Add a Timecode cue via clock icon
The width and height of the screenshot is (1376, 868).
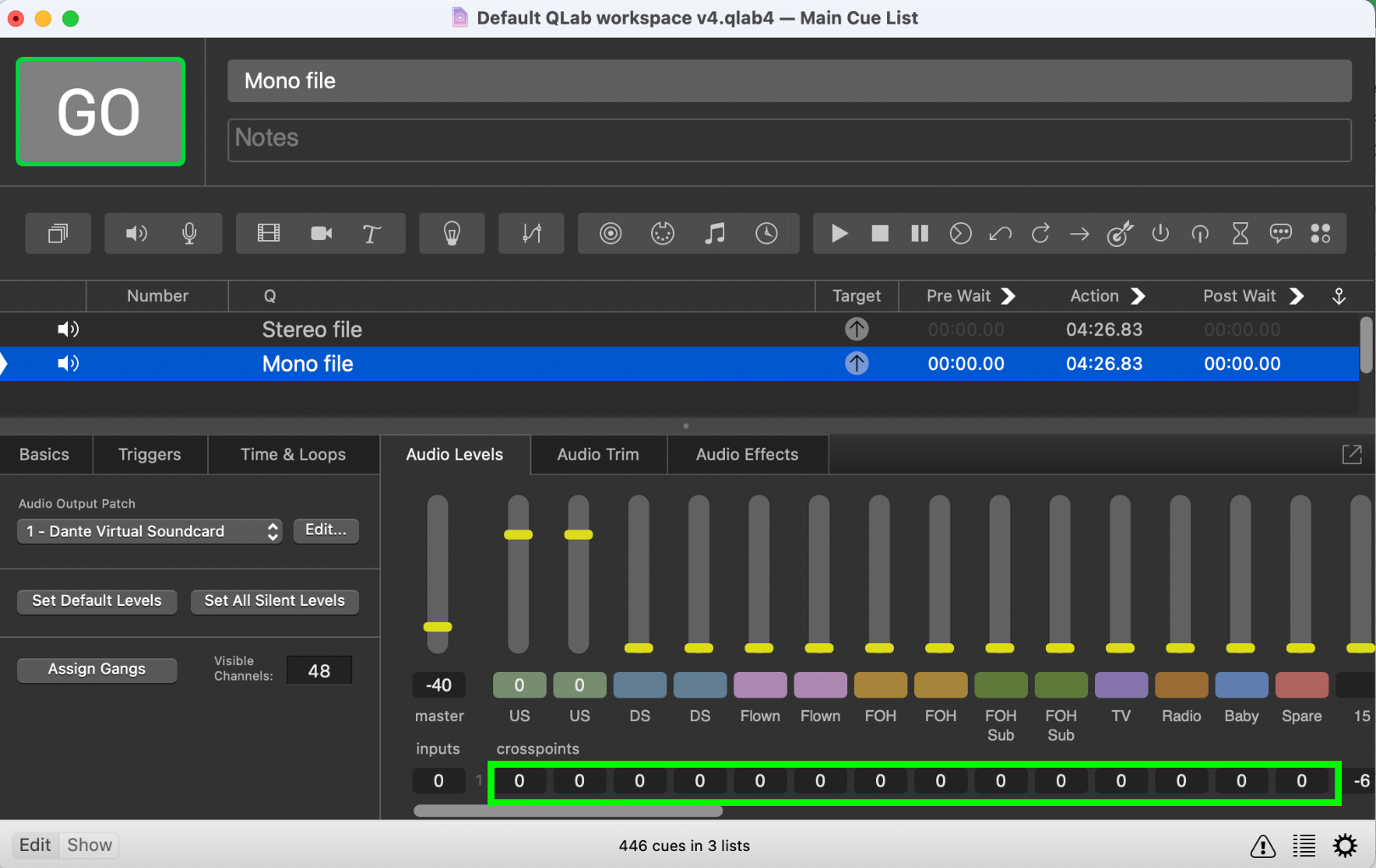pyautogui.click(x=767, y=233)
